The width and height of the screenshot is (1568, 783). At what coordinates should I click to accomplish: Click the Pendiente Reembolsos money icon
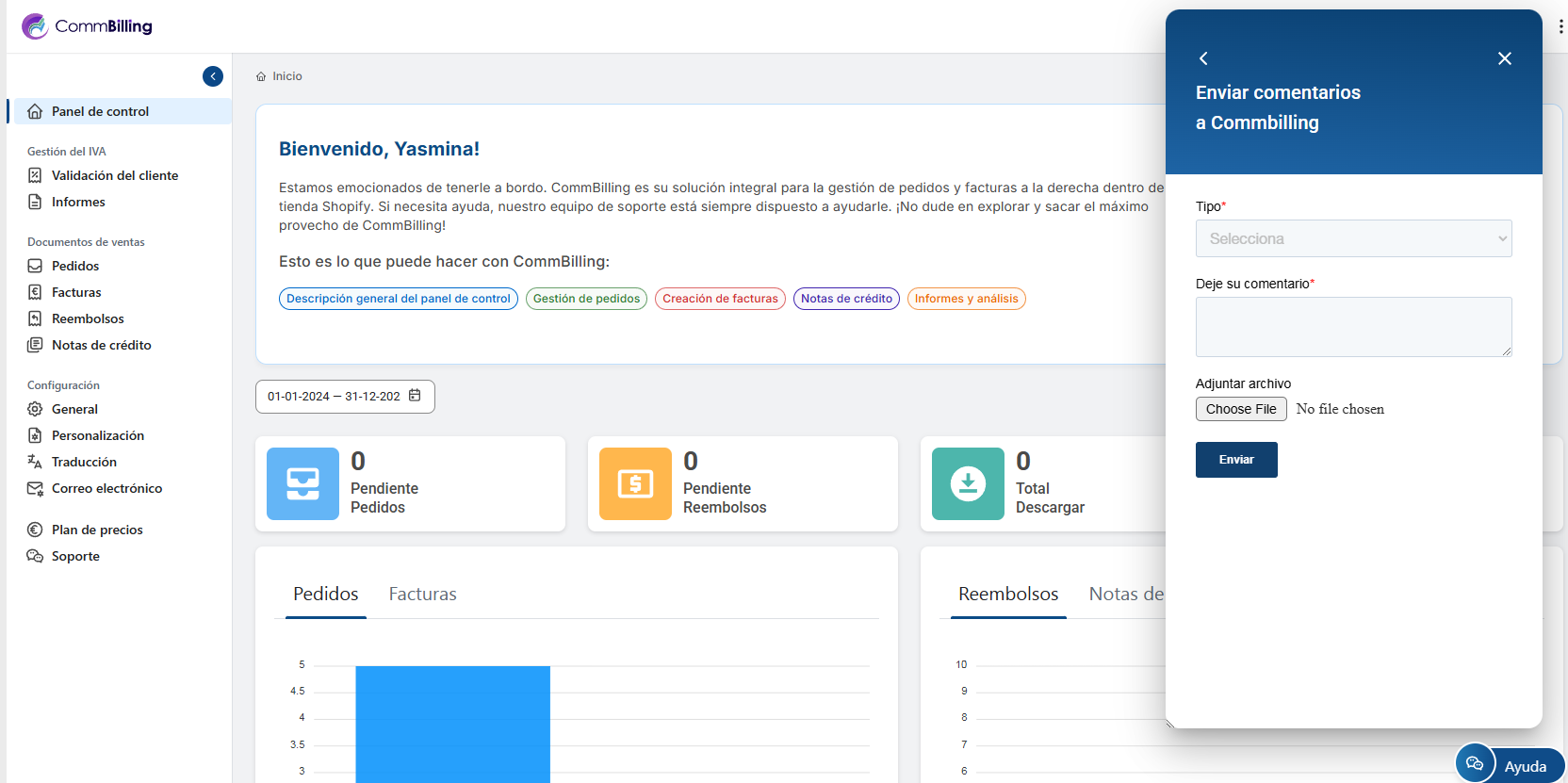click(635, 483)
